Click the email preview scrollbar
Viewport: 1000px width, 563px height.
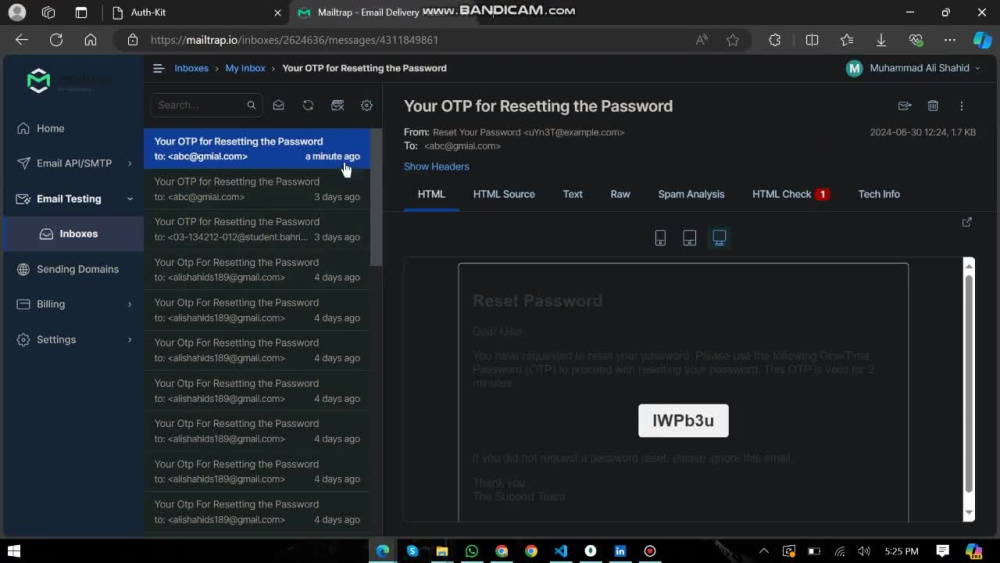[x=969, y=383]
